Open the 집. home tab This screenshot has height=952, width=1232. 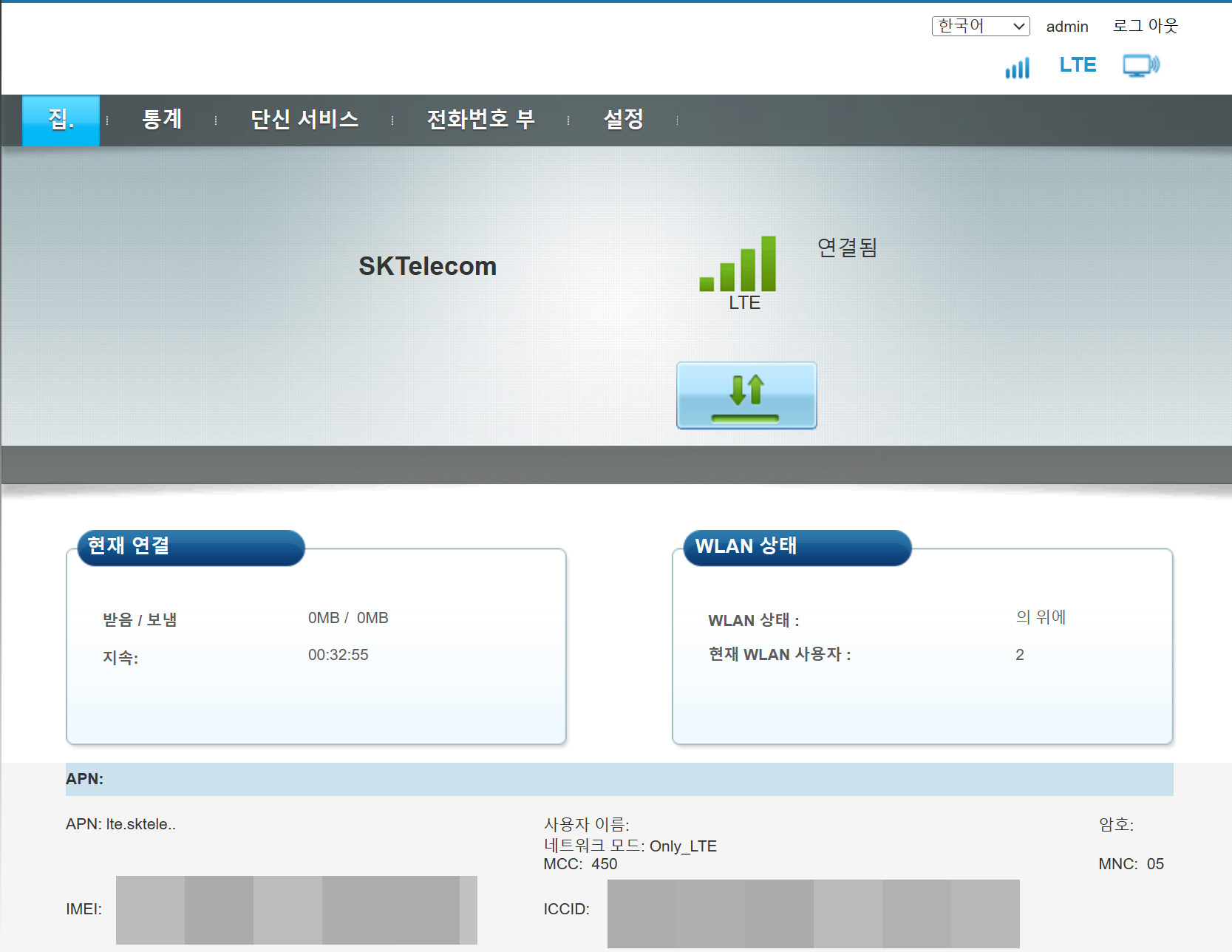coord(61,120)
